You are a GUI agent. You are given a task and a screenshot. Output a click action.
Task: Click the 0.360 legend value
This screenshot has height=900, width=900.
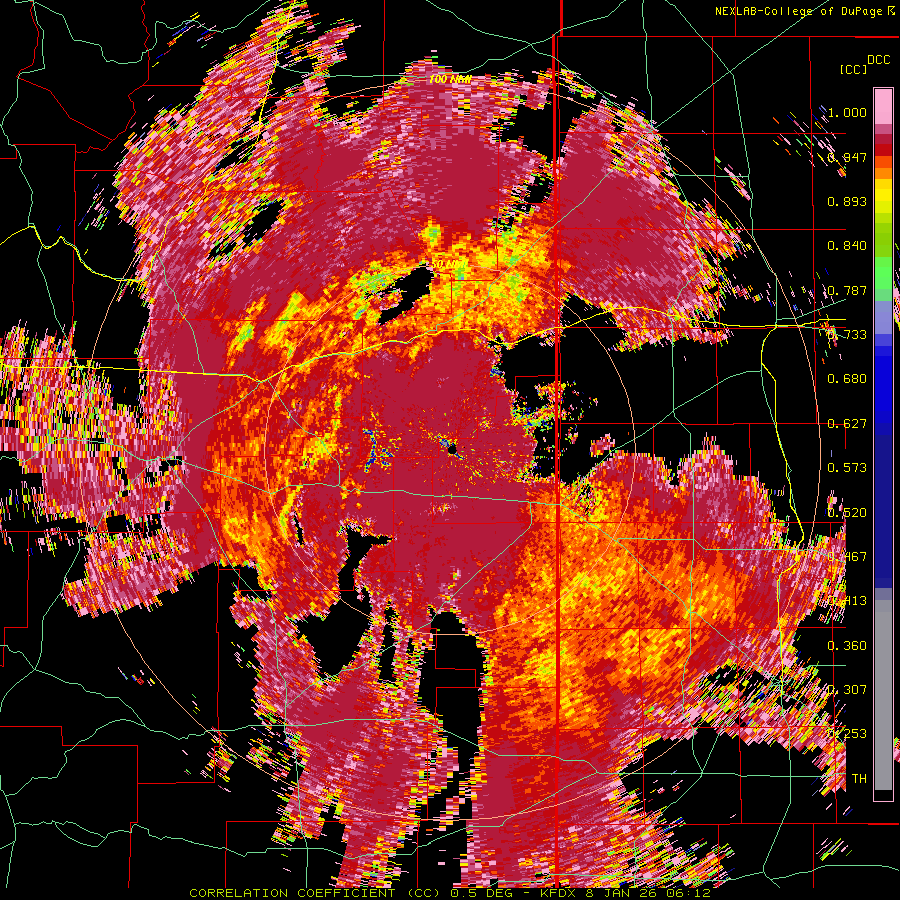pos(847,646)
